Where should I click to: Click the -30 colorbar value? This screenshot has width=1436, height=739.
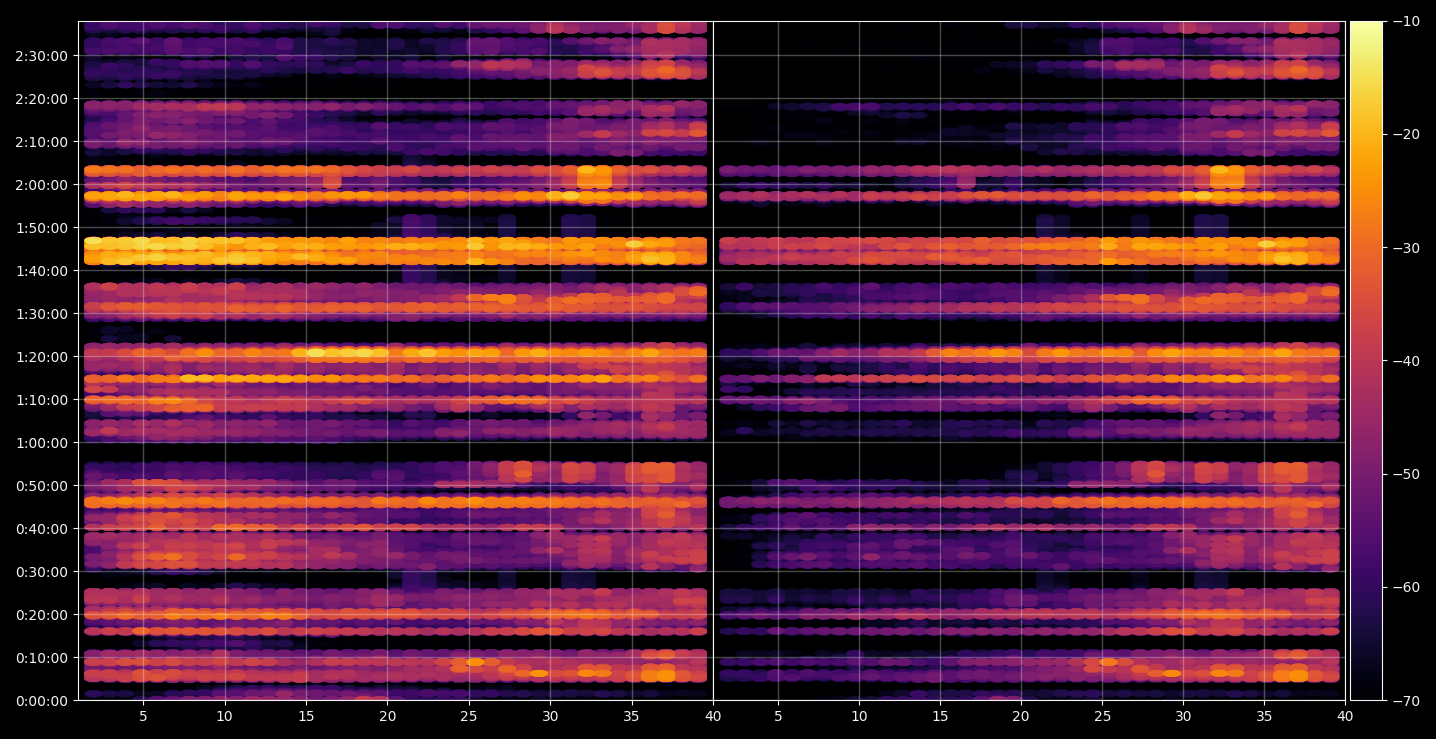(1404, 248)
